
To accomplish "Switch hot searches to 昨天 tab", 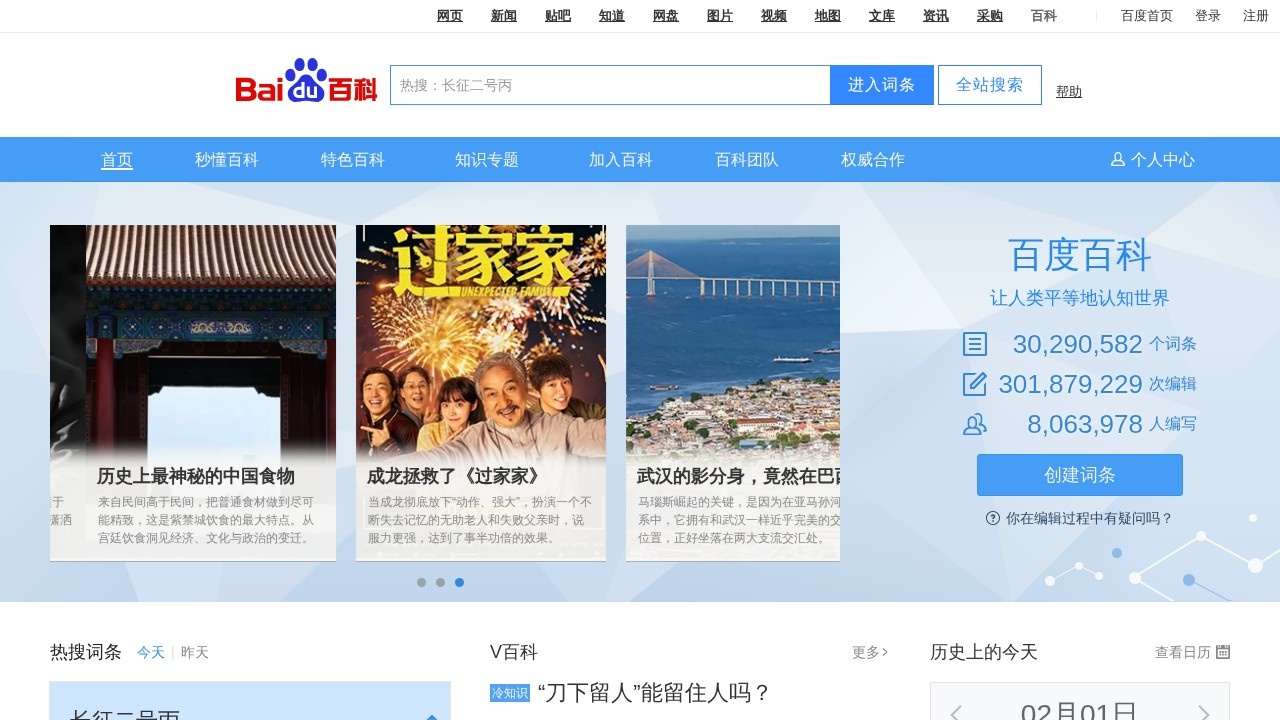I will [x=195, y=652].
